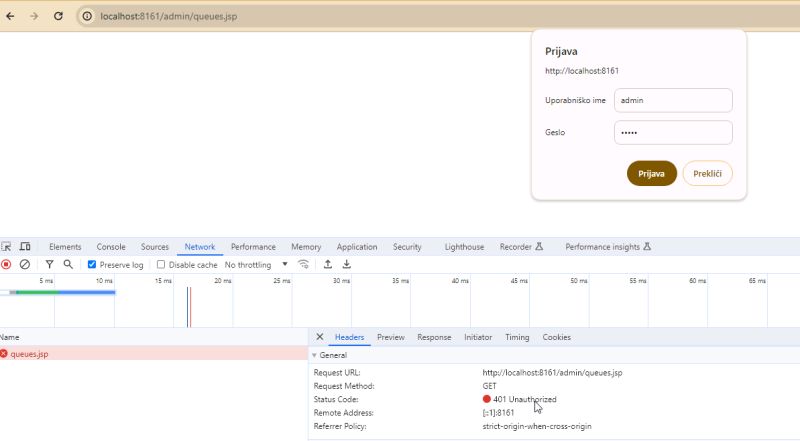Open the Recorder tab

(x=521, y=247)
